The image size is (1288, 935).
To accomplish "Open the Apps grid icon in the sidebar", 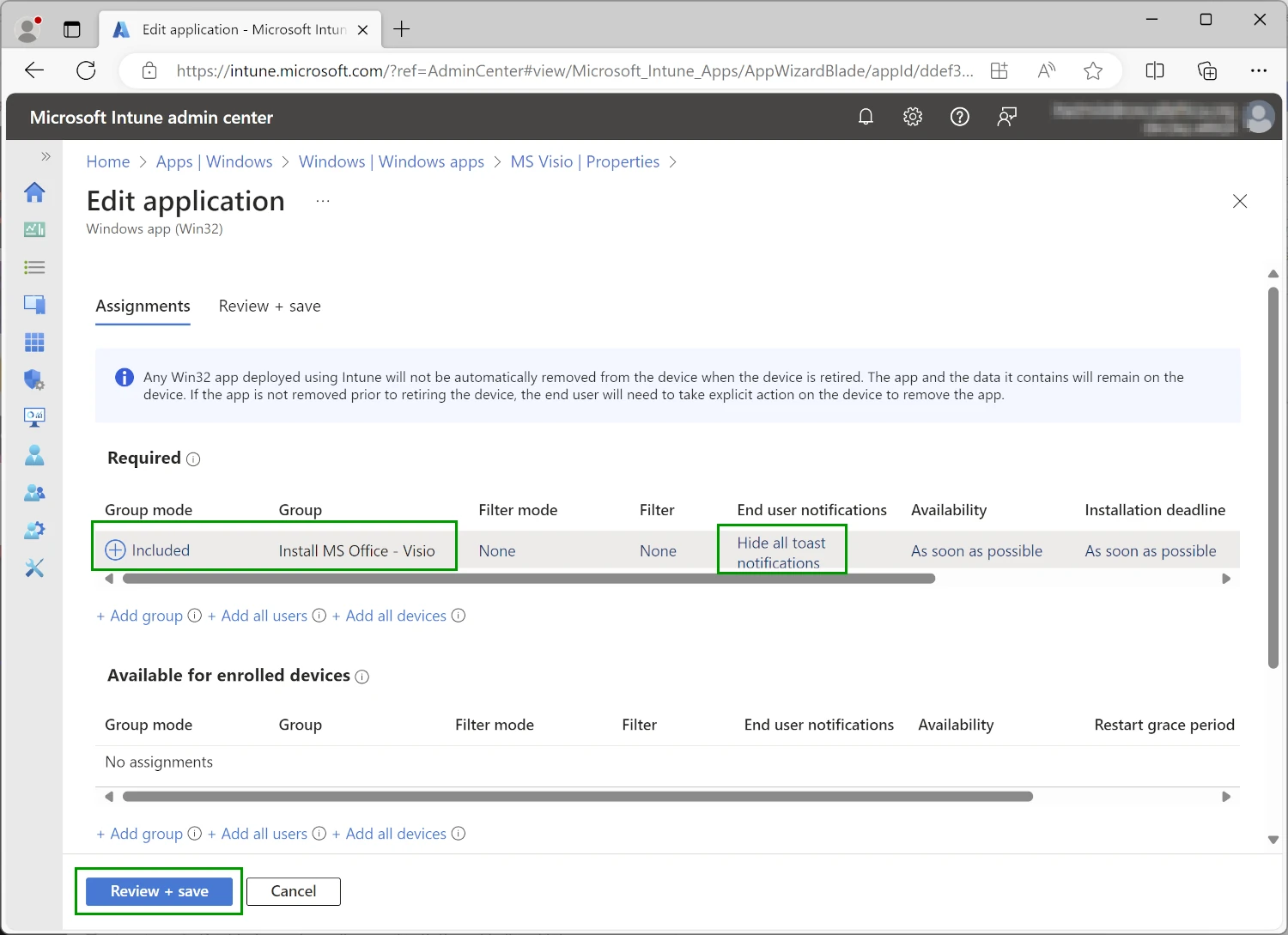I will (x=34, y=343).
